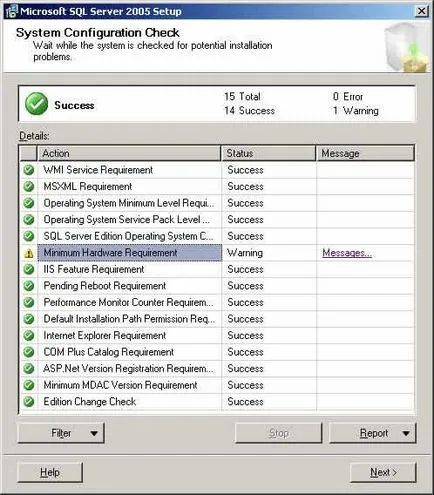Click the Filter button label
The width and height of the screenshot is (434, 495).
point(61,433)
